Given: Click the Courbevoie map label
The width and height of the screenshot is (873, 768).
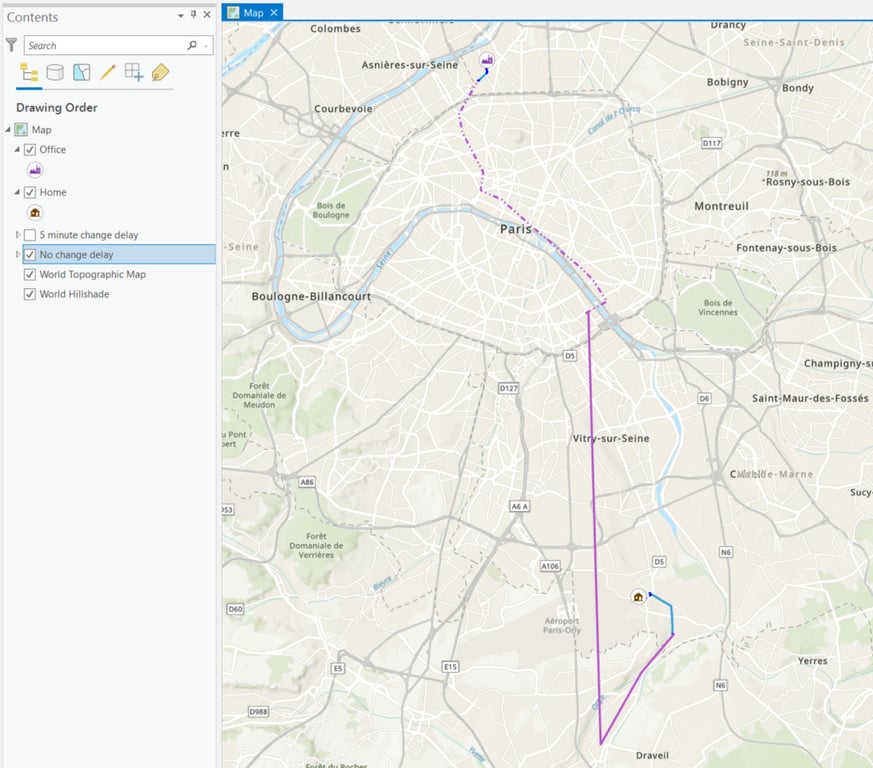Looking at the screenshot, I should (343, 109).
